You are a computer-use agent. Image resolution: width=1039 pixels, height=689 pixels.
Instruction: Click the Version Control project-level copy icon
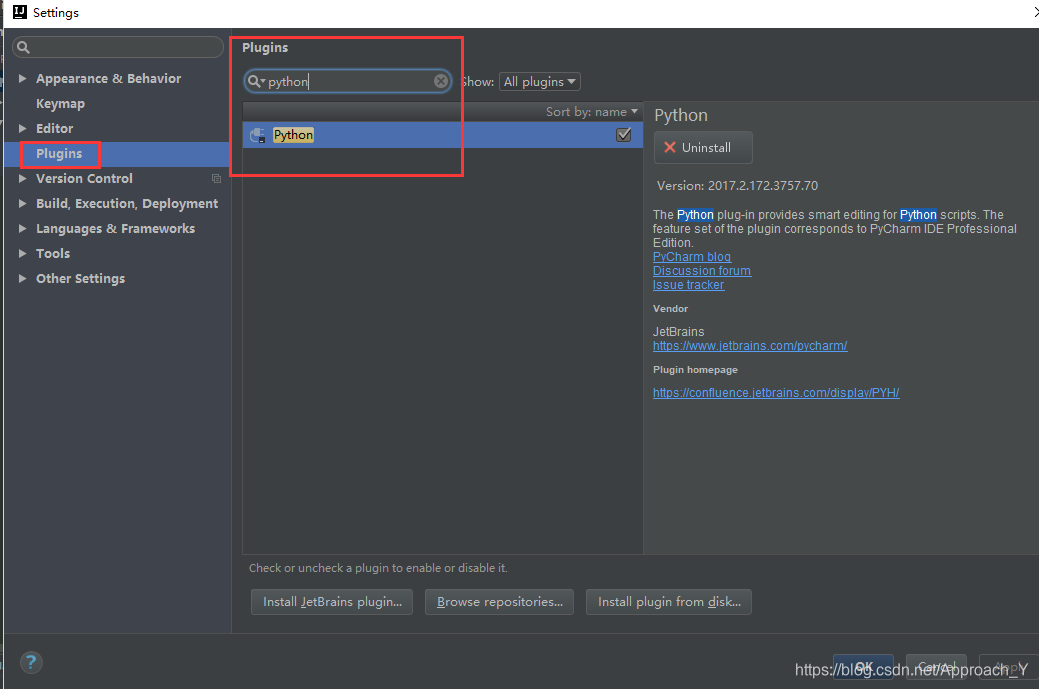click(216, 178)
